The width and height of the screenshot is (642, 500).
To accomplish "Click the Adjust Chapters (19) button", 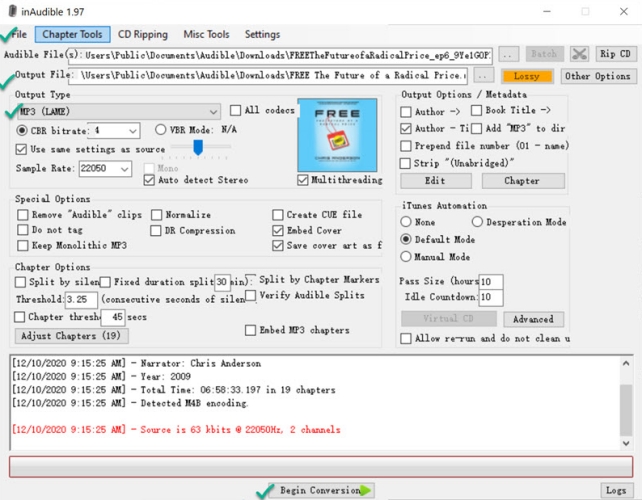I will 72,336.
